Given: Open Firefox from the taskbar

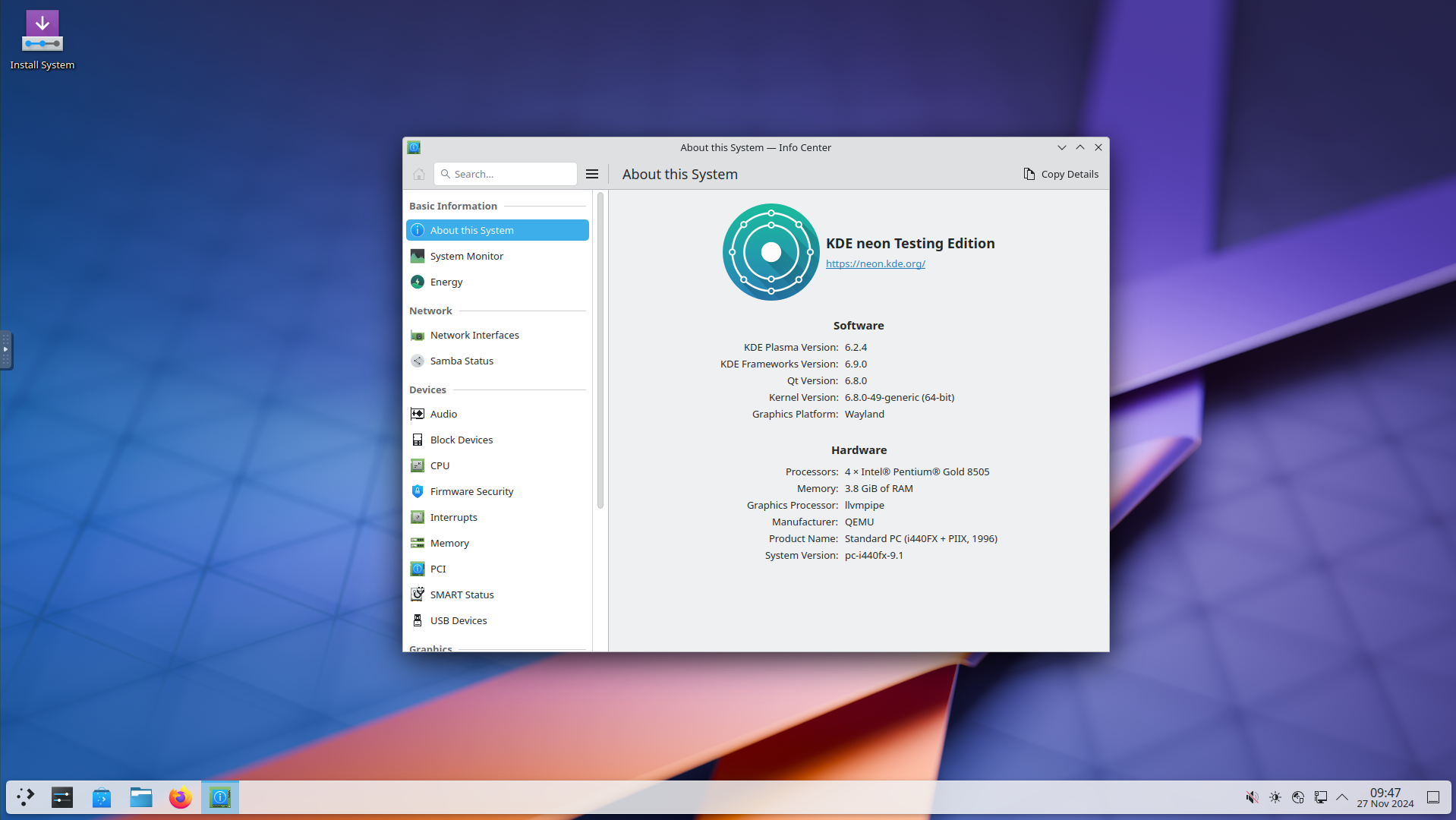Looking at the screenshot, I should [x=180, y=797].
